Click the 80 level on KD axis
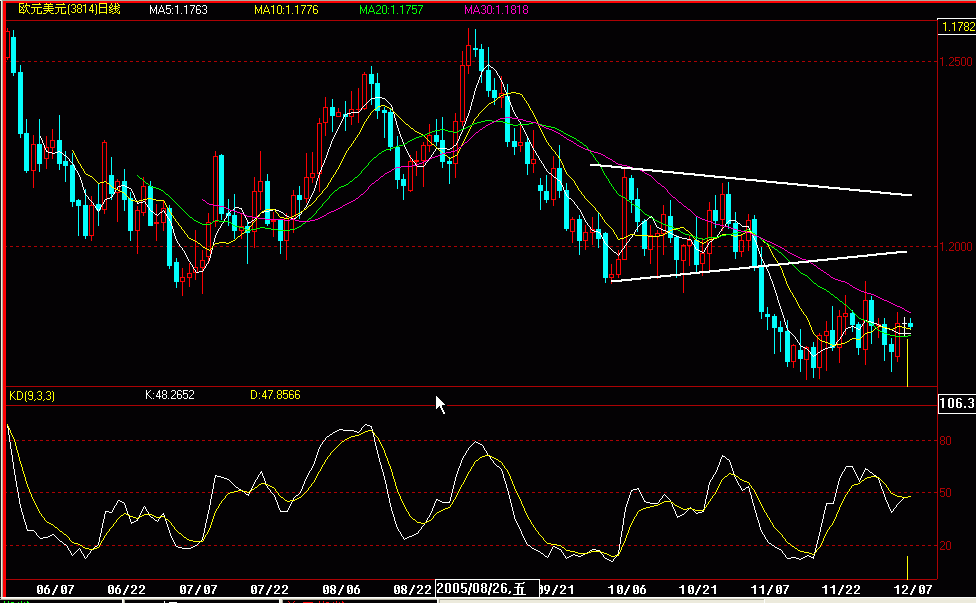The image size is (976, 603). [x=946, y=441]
